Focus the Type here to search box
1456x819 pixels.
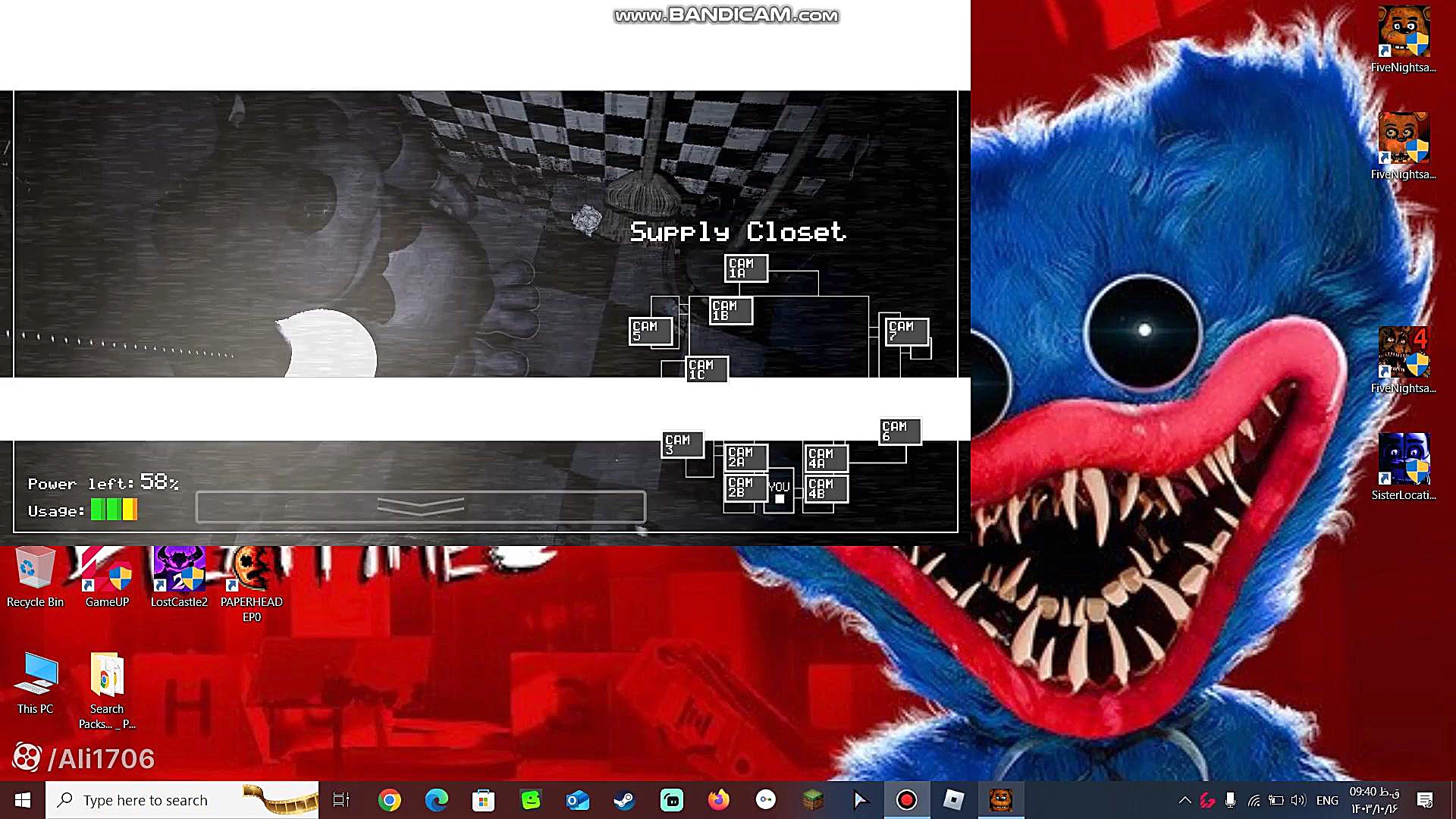tap(182, 800)
